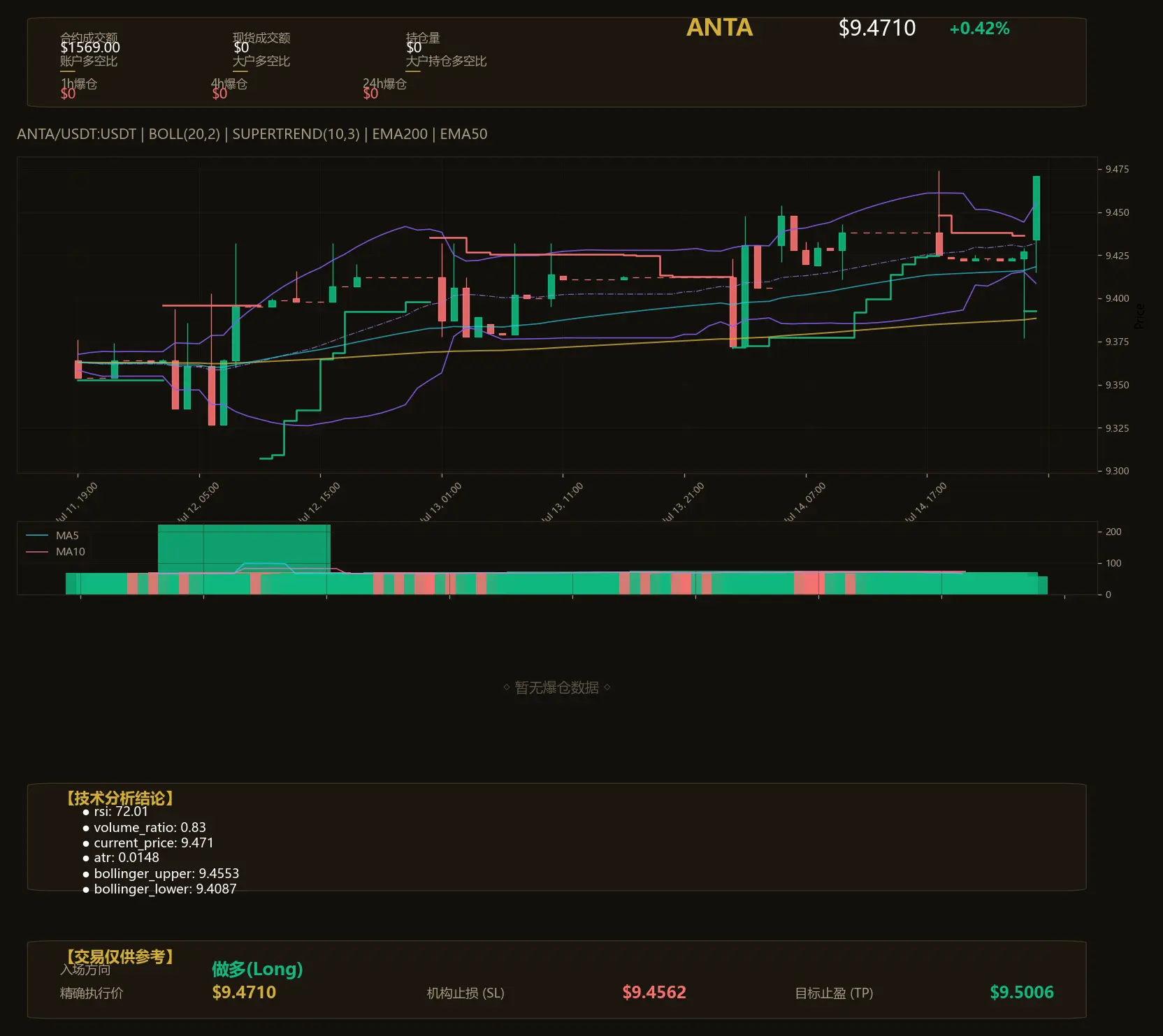Click the execution price $9.4710 value
The width and height of the screenshot is (1163, 1036).
point(244,993)
